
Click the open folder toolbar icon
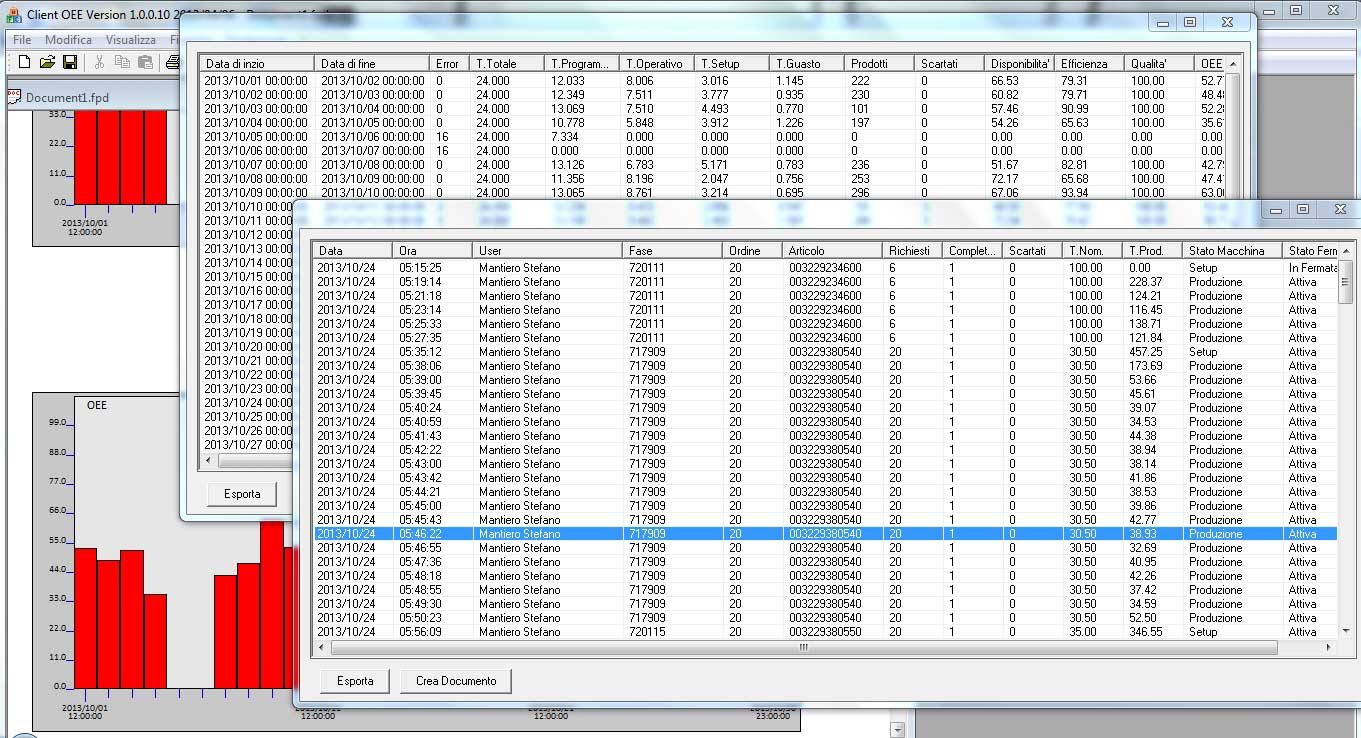(x=47, y=62)
